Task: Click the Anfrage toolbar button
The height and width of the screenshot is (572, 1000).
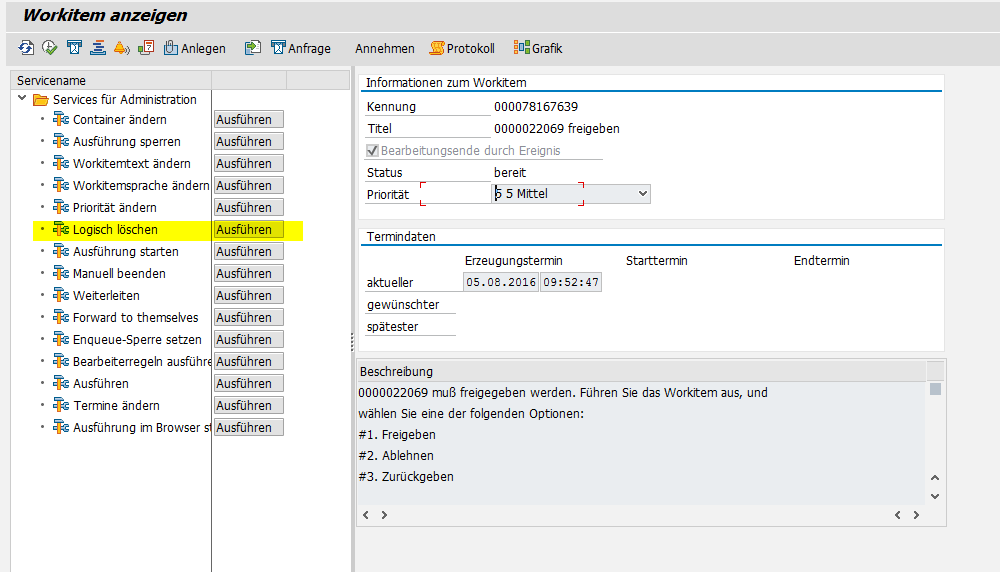Action: tap(301, 48)
